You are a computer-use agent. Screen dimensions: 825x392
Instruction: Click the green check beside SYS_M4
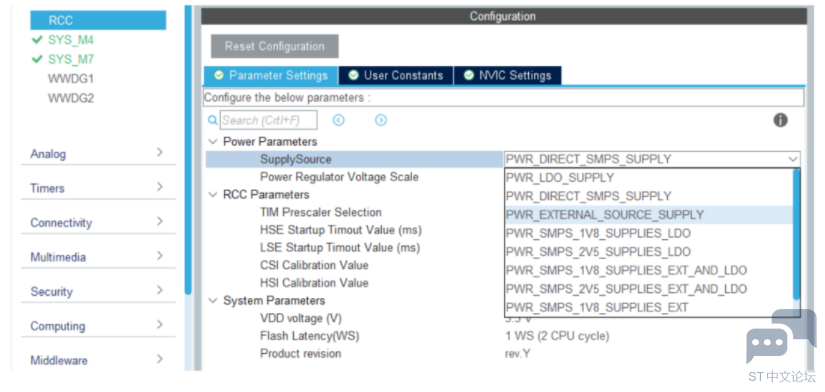click(x=37, y=40)
